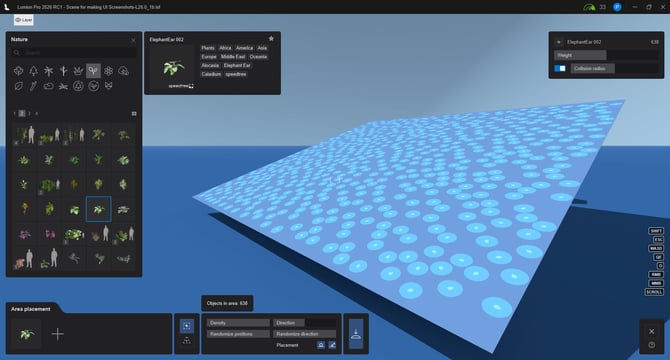
Task: Adjust the Randomize positions slider
Action: [238, 334]
